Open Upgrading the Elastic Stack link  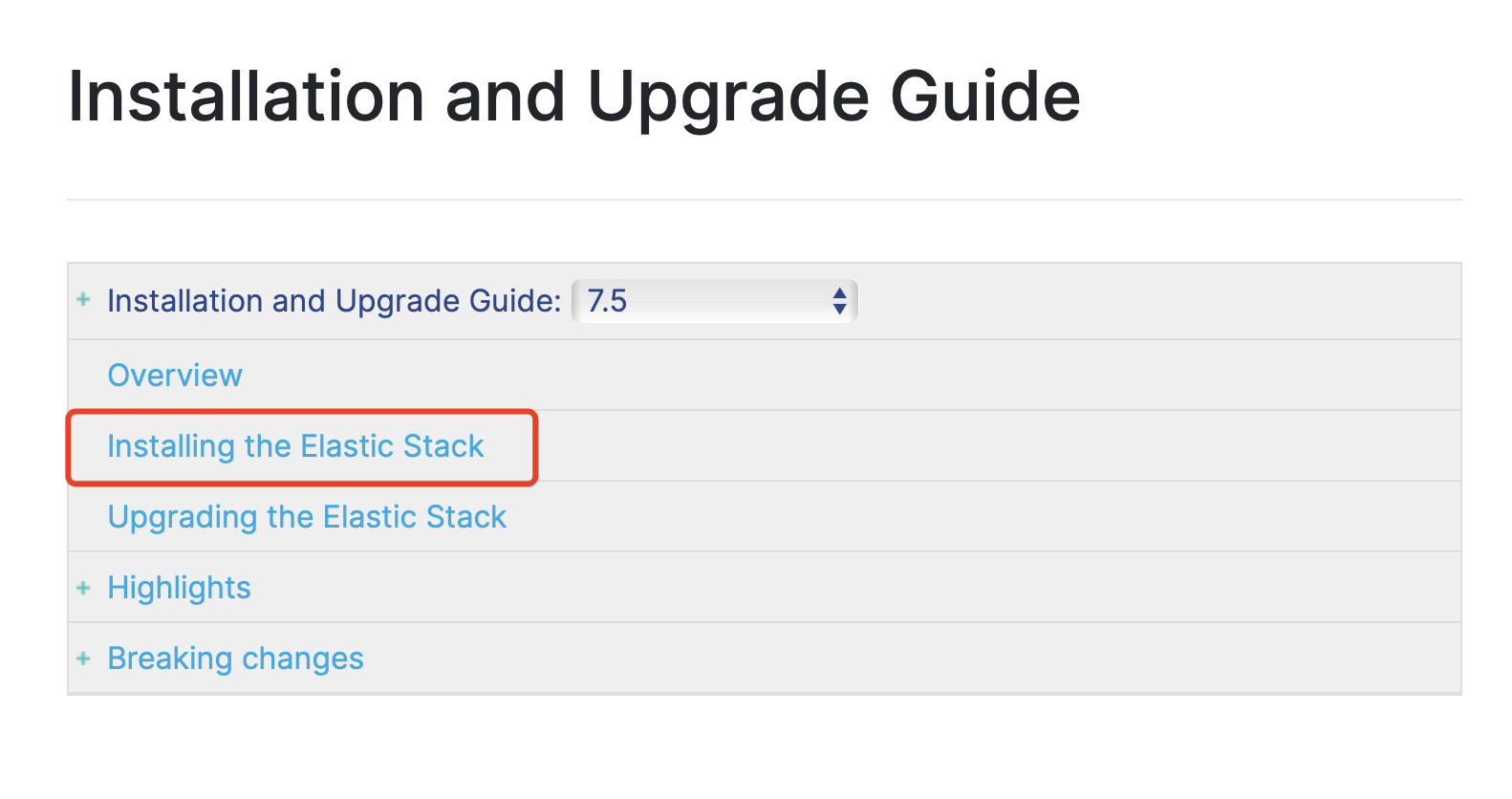coord(307,517)
